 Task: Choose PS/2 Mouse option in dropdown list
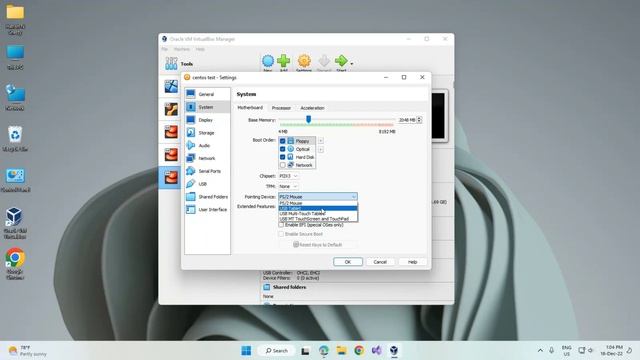[x=318, y=203]
